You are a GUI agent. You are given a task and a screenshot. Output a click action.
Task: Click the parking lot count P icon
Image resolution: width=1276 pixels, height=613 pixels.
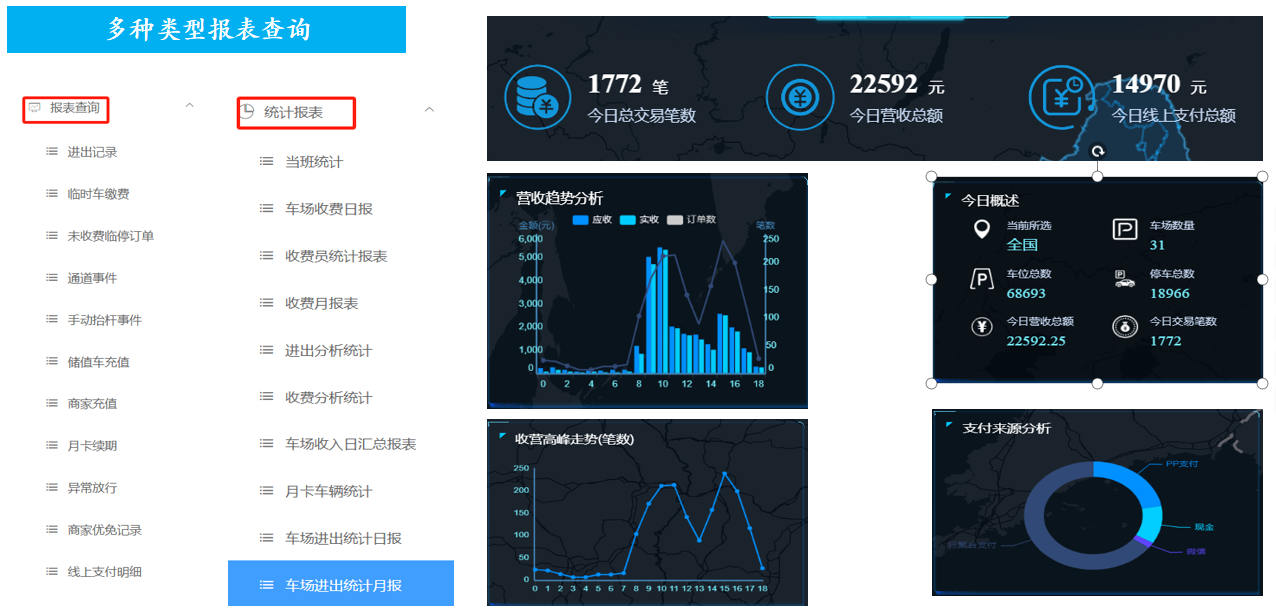(1124, 230)
